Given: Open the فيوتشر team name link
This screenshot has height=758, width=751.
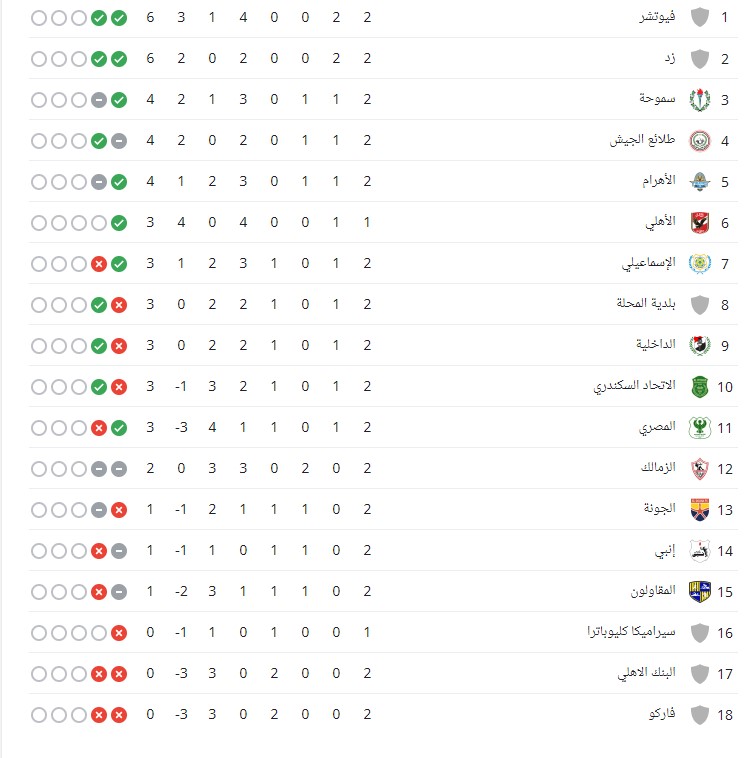Looking at the screenshot, I should (657, 17).
